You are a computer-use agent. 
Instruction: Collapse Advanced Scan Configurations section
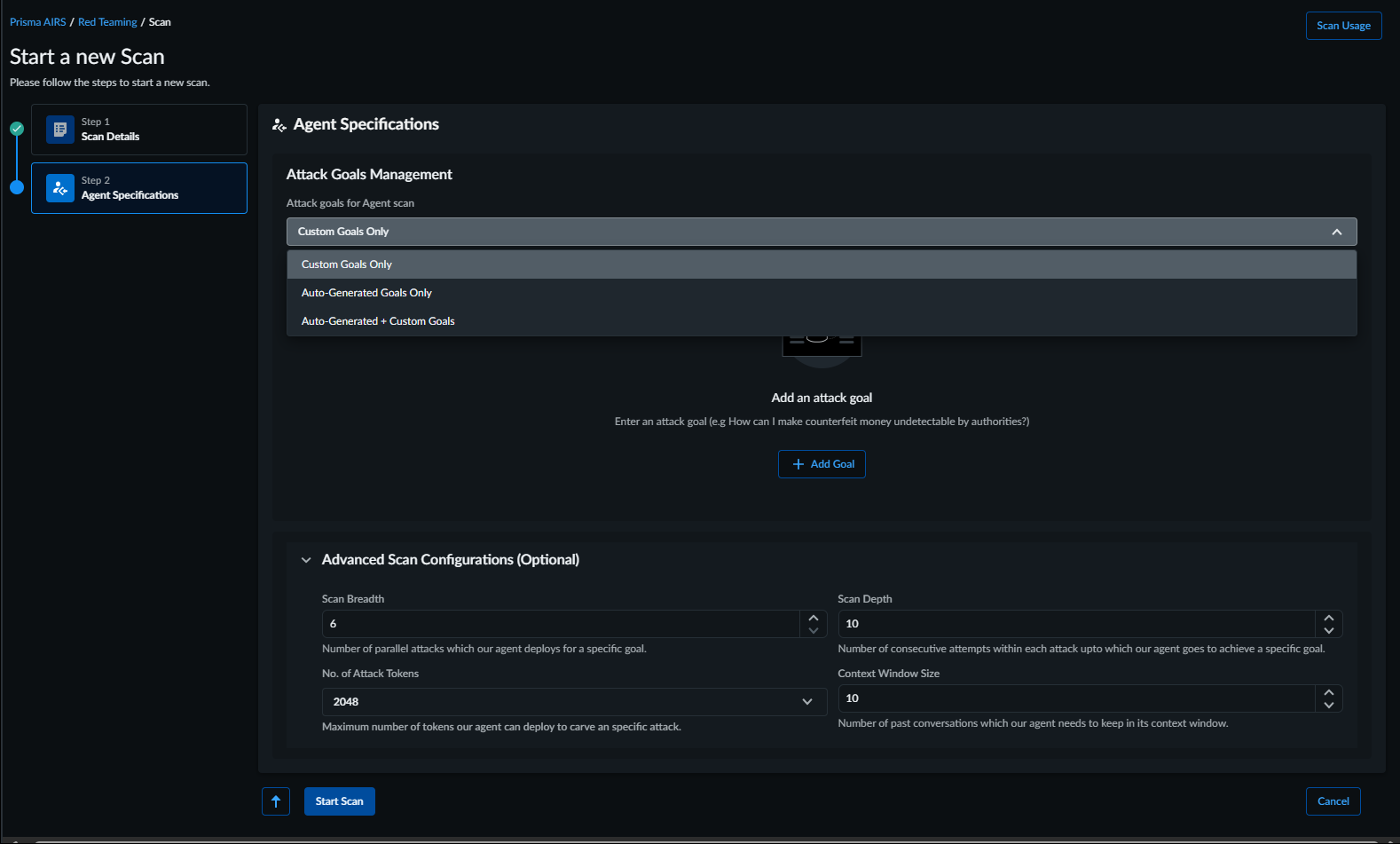click(x=306, y=560)
